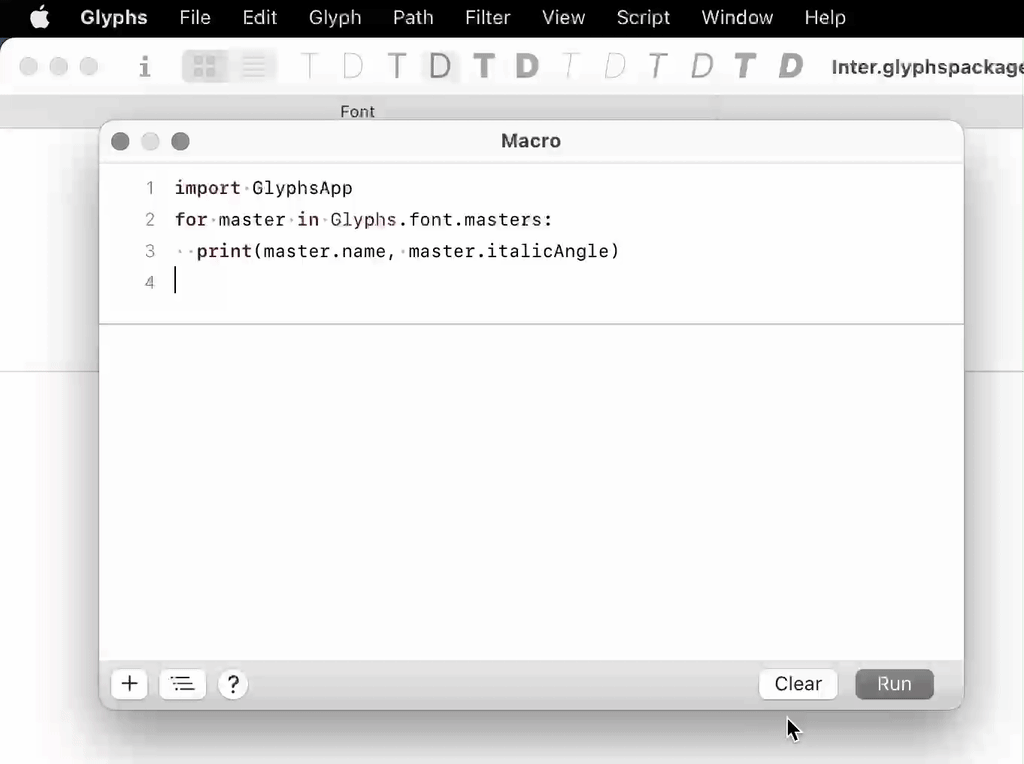This screenshot has width=1024, height=764.
Task: Close the Macro window
Action: [x=120, y=142]
